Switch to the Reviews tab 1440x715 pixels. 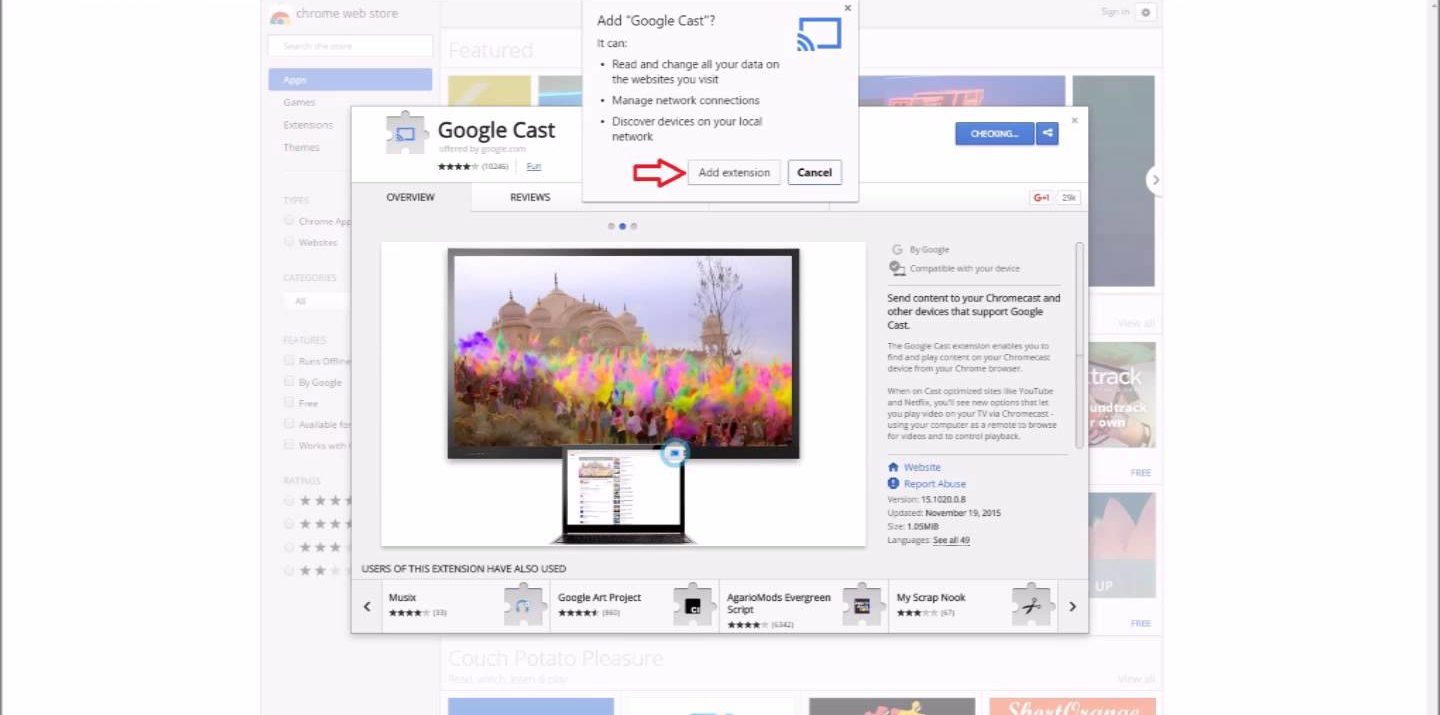tap(530, 198)
